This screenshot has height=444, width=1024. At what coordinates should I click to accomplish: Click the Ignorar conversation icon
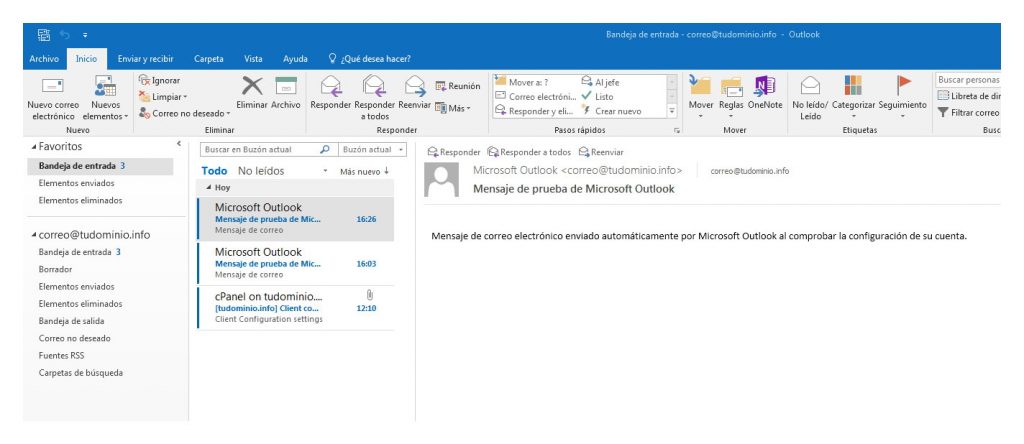point(144,80)
